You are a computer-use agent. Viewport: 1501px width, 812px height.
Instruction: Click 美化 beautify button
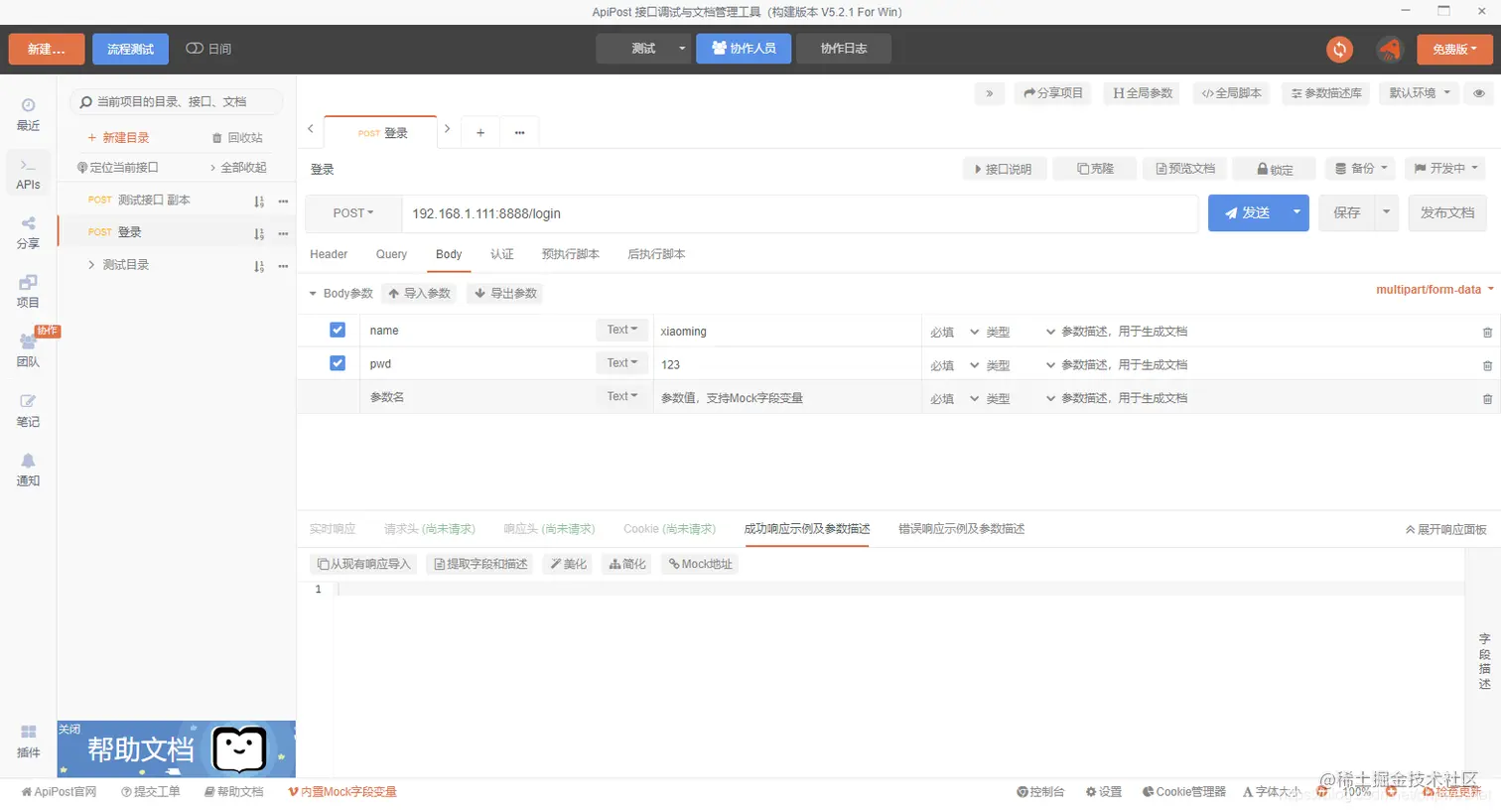tap(569, 564)
